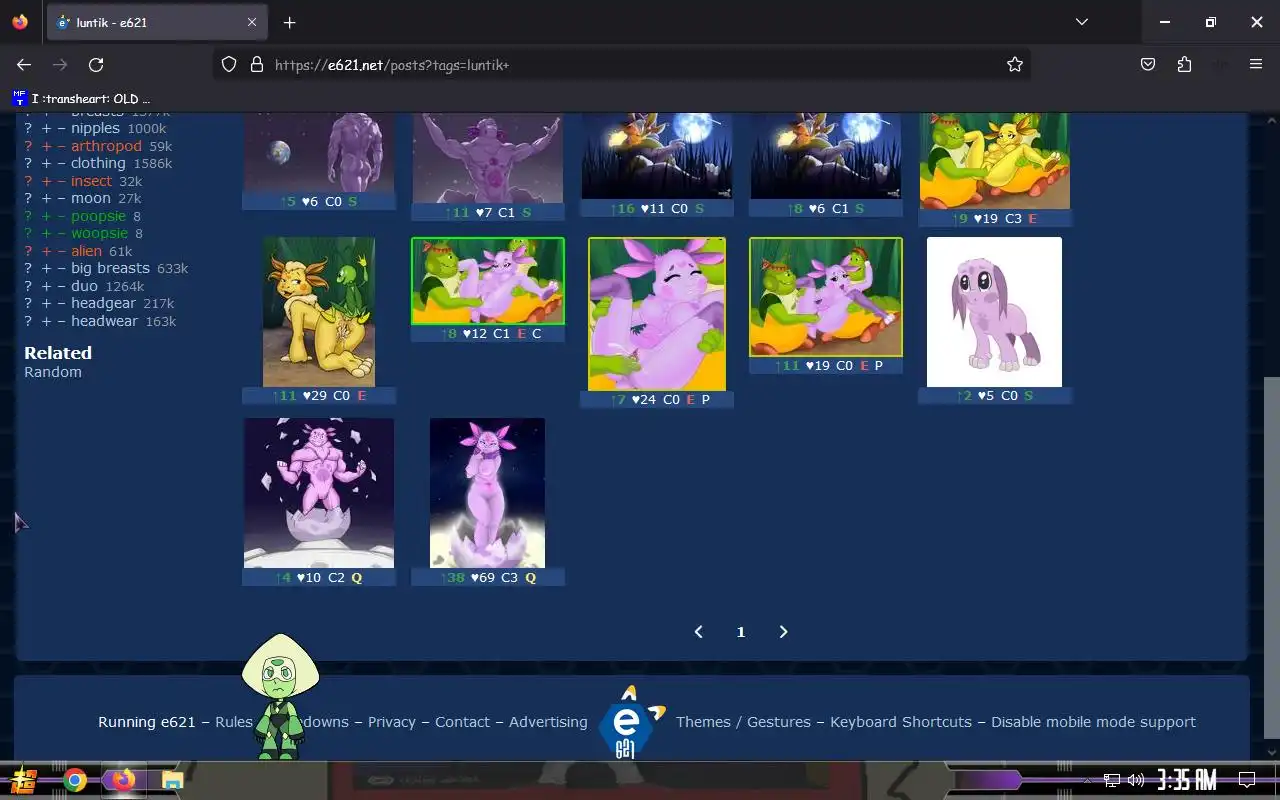Add moon tag with plus sign
The height and width of the screenshot is (800, 1280).
(46, 198)
